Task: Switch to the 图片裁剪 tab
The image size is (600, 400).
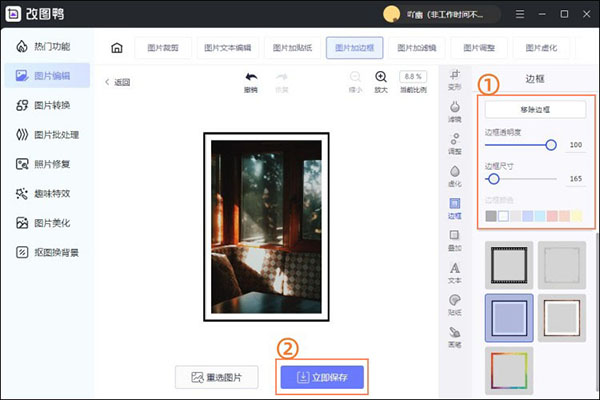Action: click(x=162, y=47)
